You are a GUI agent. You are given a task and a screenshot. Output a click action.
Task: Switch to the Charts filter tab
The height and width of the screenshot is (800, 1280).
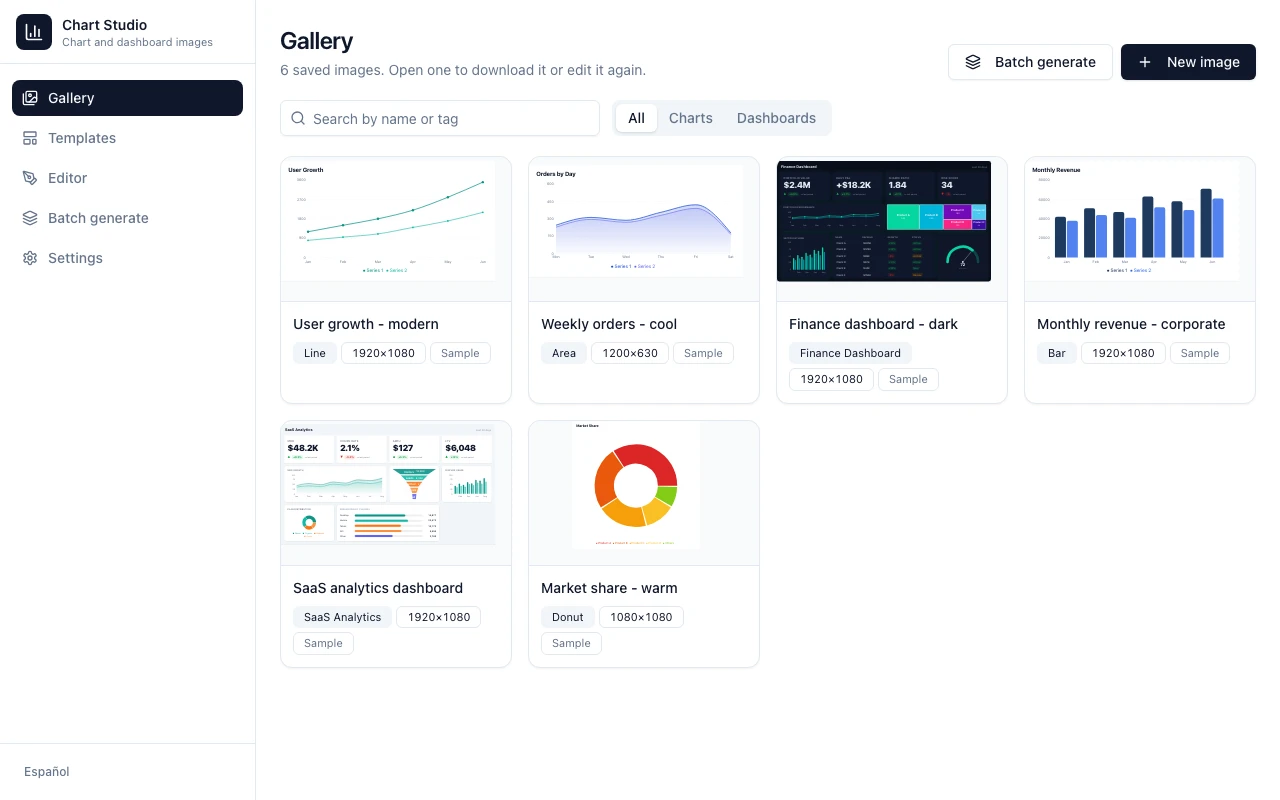(x=691, y=118)
